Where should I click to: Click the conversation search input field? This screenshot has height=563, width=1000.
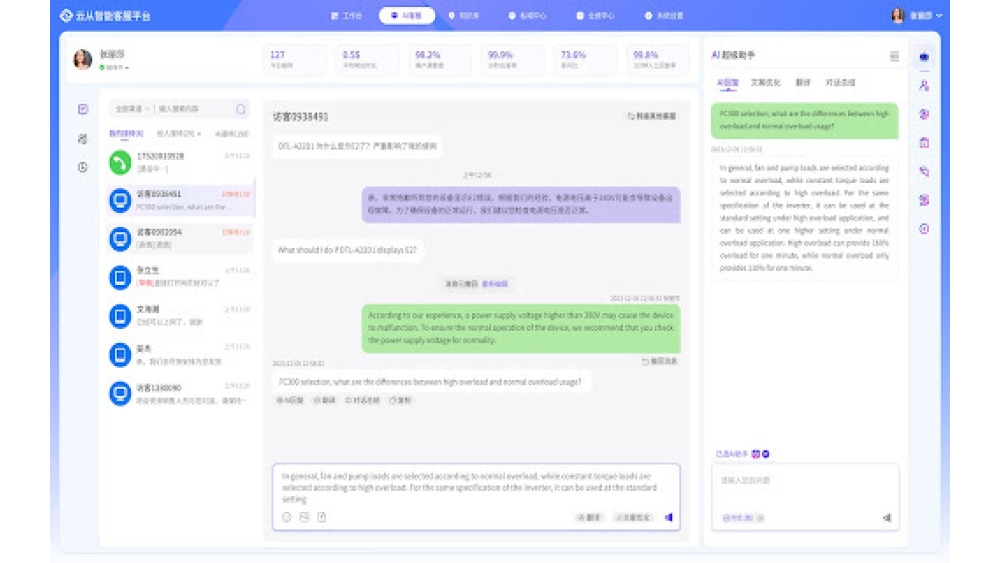pos(193,109)
